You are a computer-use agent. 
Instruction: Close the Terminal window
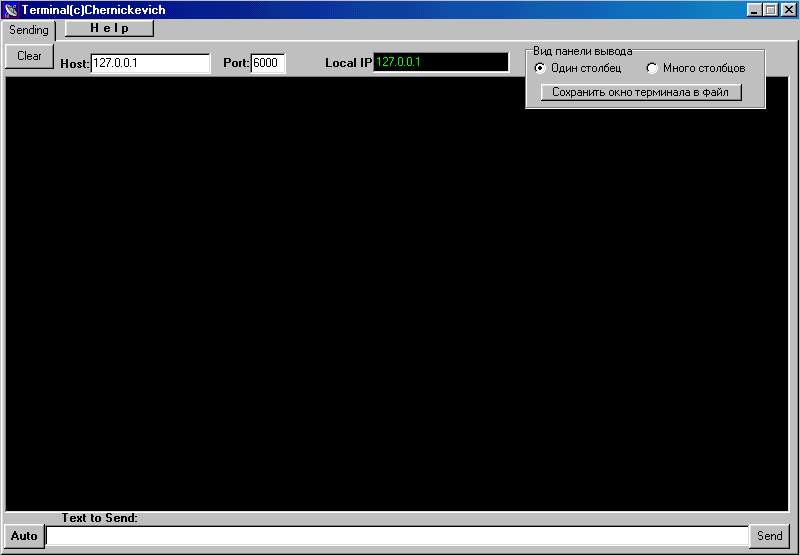[x=787, y=10]
